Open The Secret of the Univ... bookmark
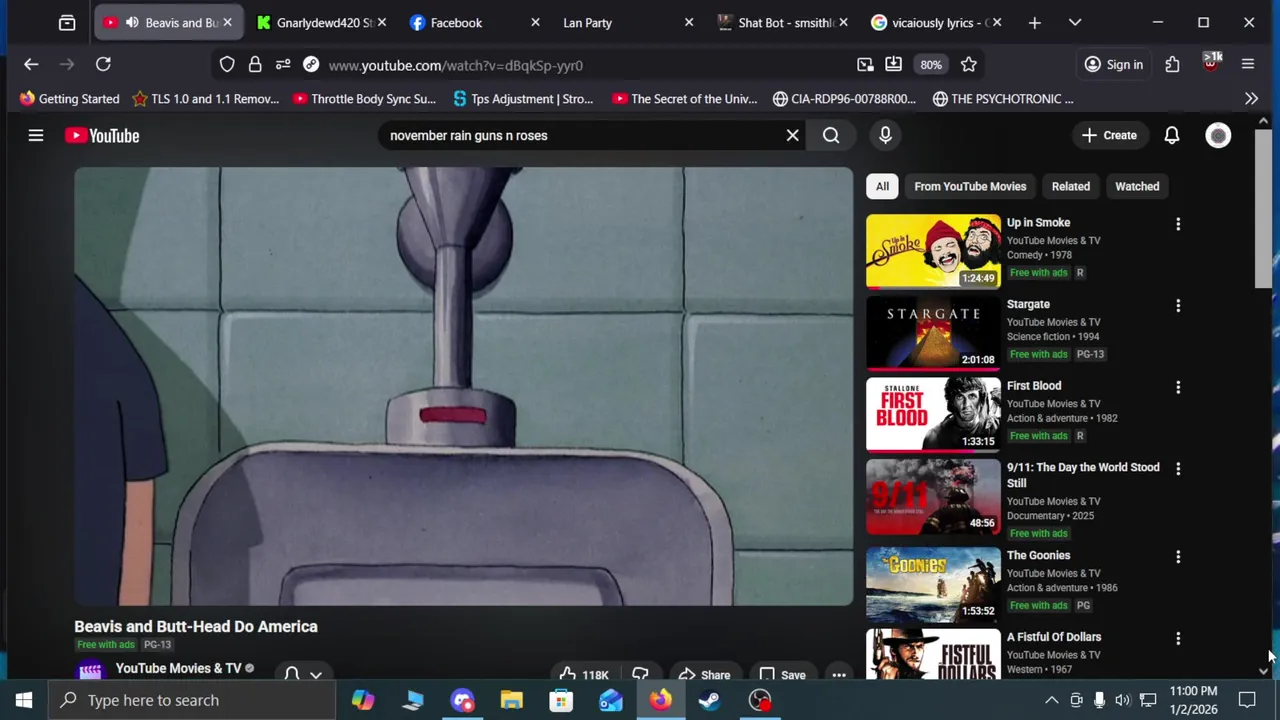The image size is (1280, 720). point(684,98)
